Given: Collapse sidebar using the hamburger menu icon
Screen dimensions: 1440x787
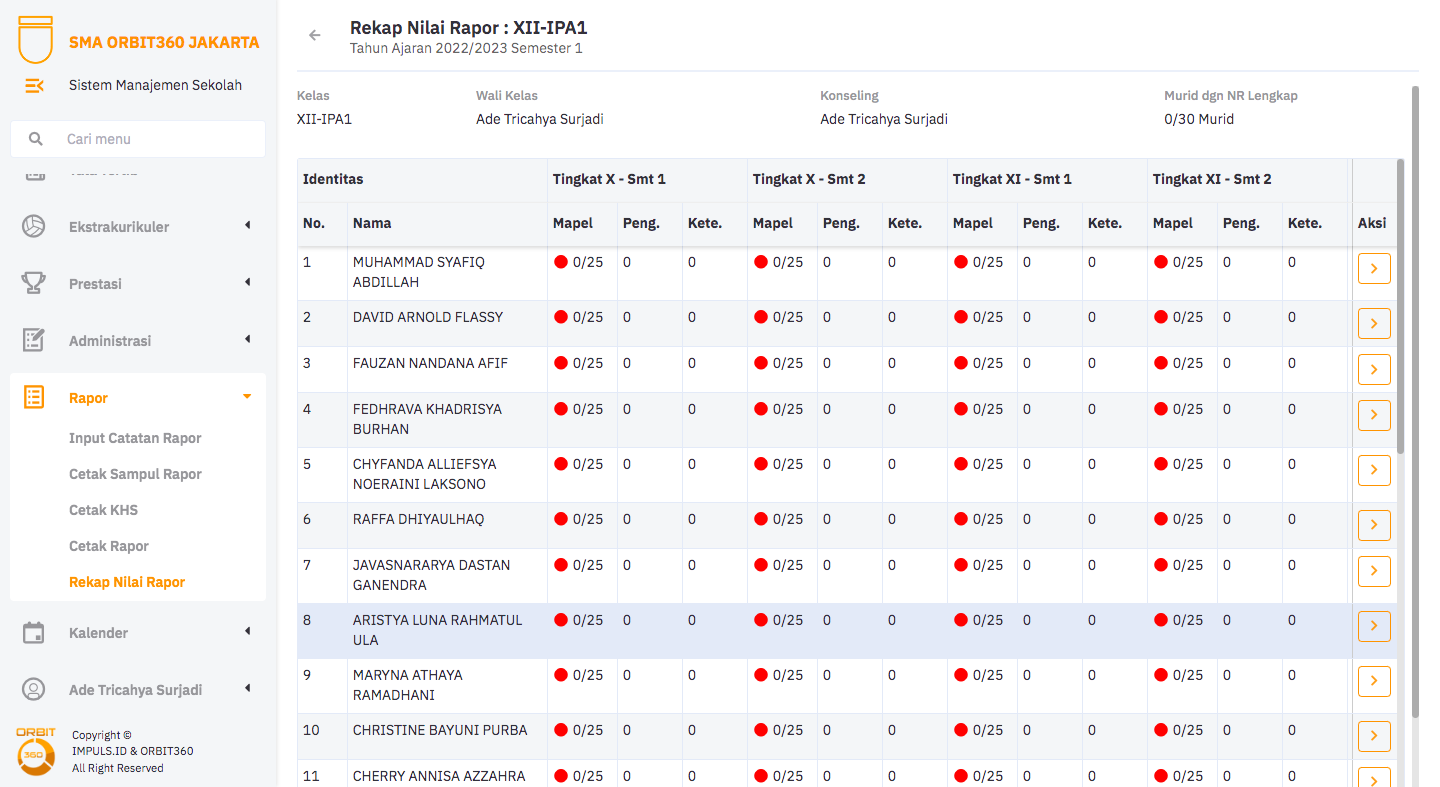Looking at the screenshot, I should [34, 86].
